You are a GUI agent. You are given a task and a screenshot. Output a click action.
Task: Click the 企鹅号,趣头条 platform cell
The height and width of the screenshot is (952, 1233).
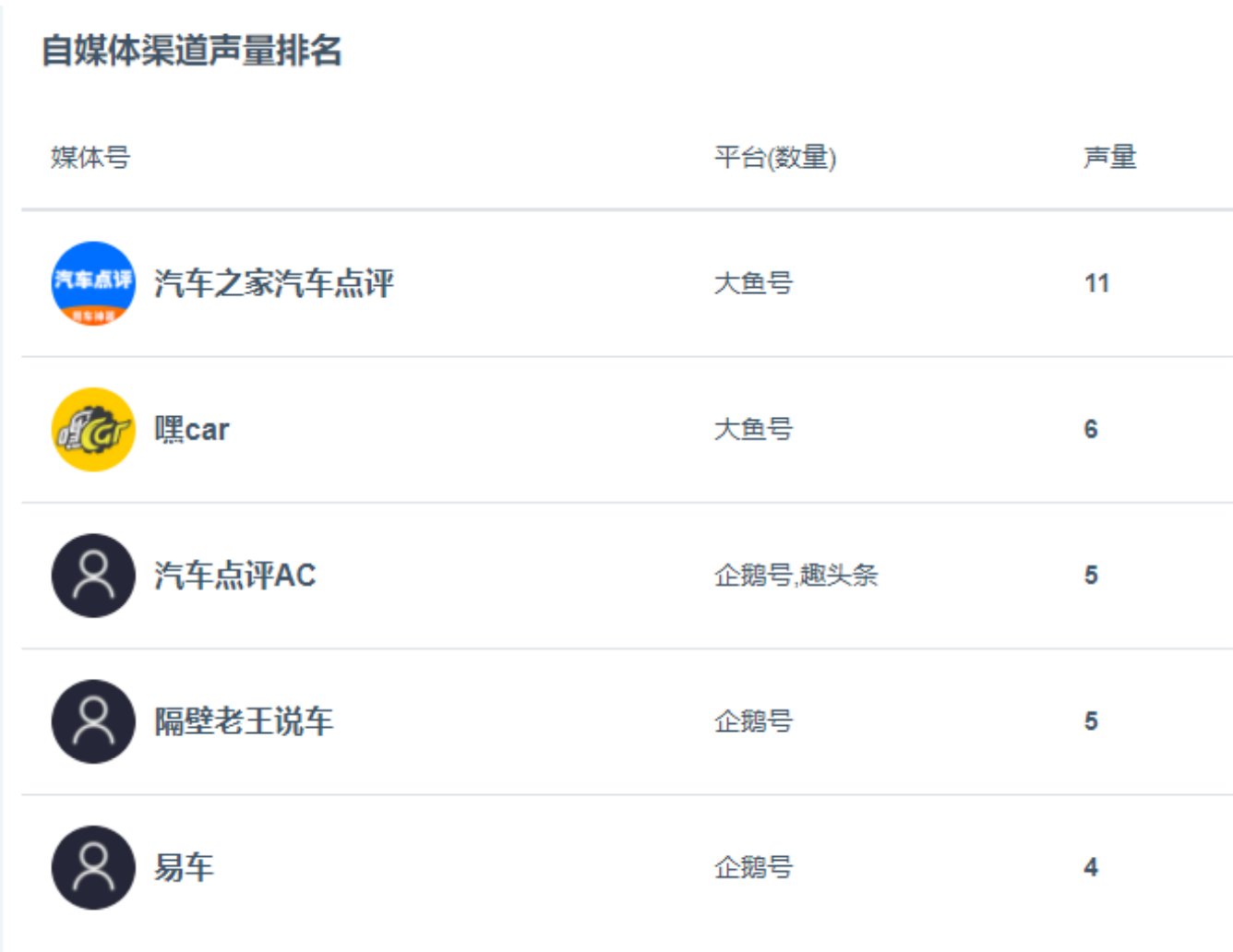coord(796,575)
